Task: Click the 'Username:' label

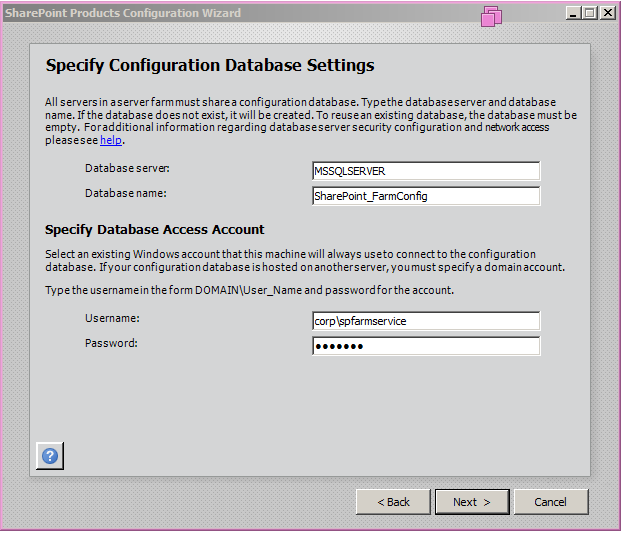Action: 112,318
